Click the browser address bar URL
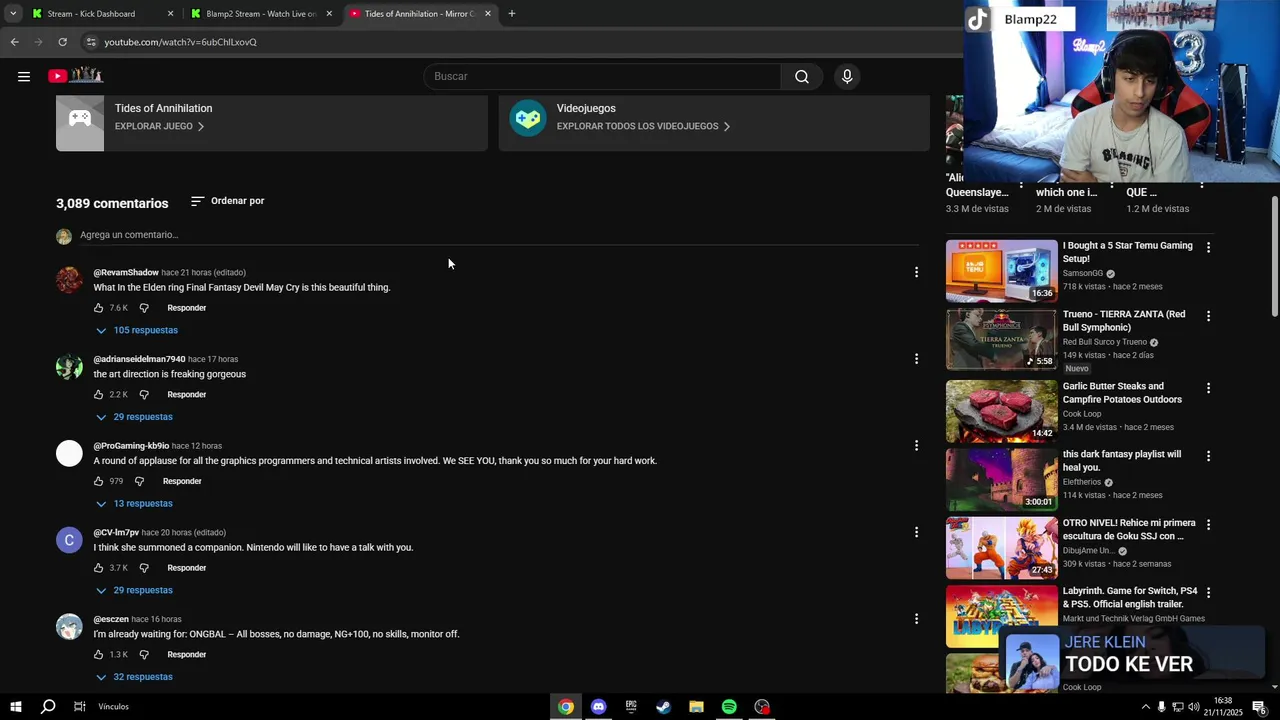Screen dimensions: 1280x720 [x=181, y=42]
